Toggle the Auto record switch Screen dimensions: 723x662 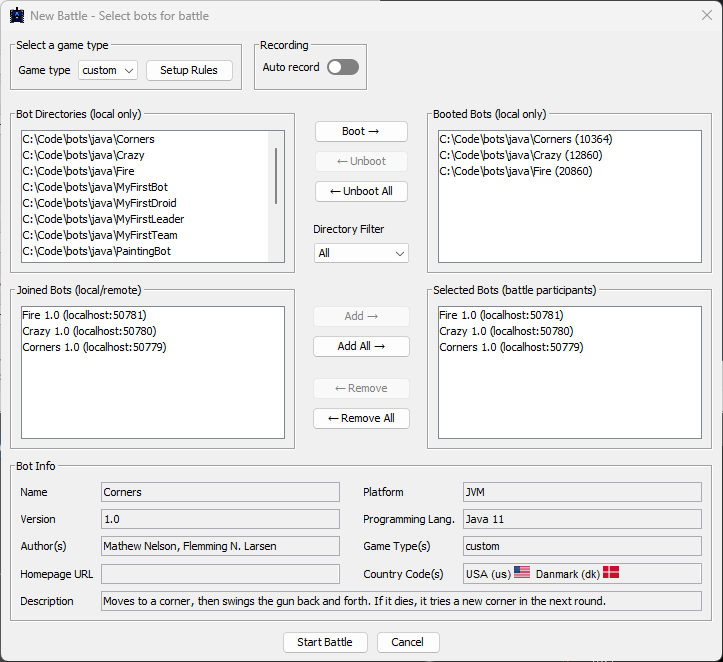342,67
